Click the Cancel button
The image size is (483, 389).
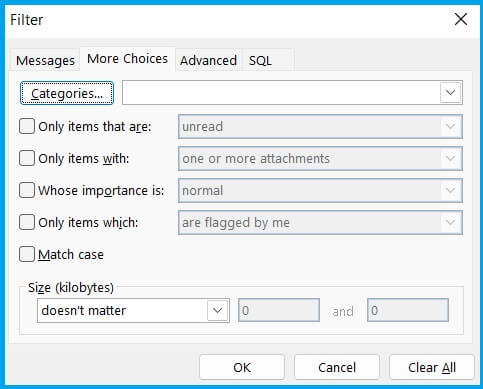click(337, 367)
